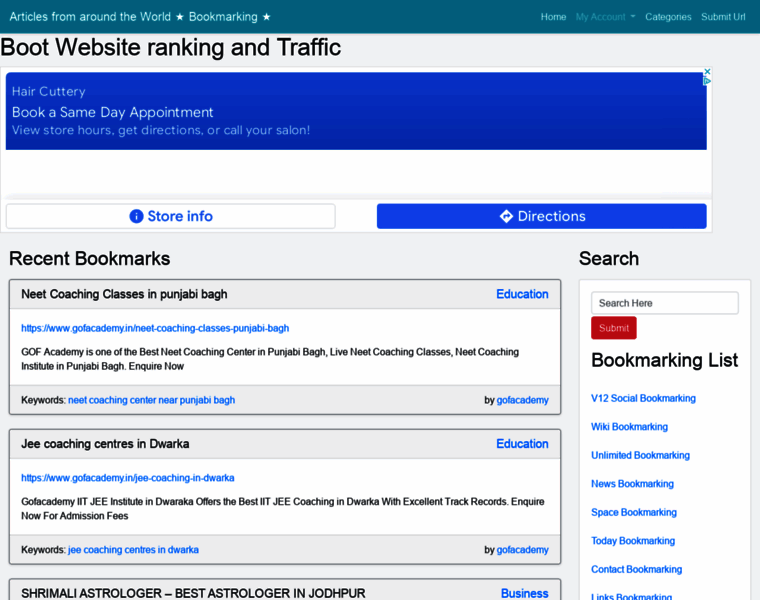Close the Hair Cuttery ad with X icon
Screen dimensions: 760x600
tap(707, 72)
